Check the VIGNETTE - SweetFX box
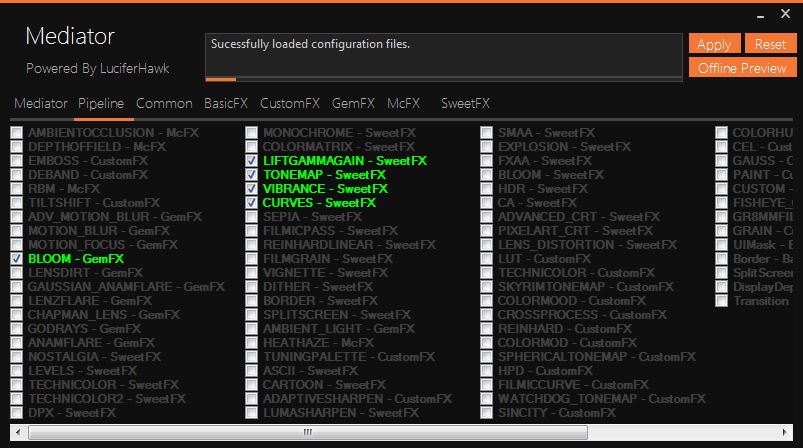 [251, 273]
